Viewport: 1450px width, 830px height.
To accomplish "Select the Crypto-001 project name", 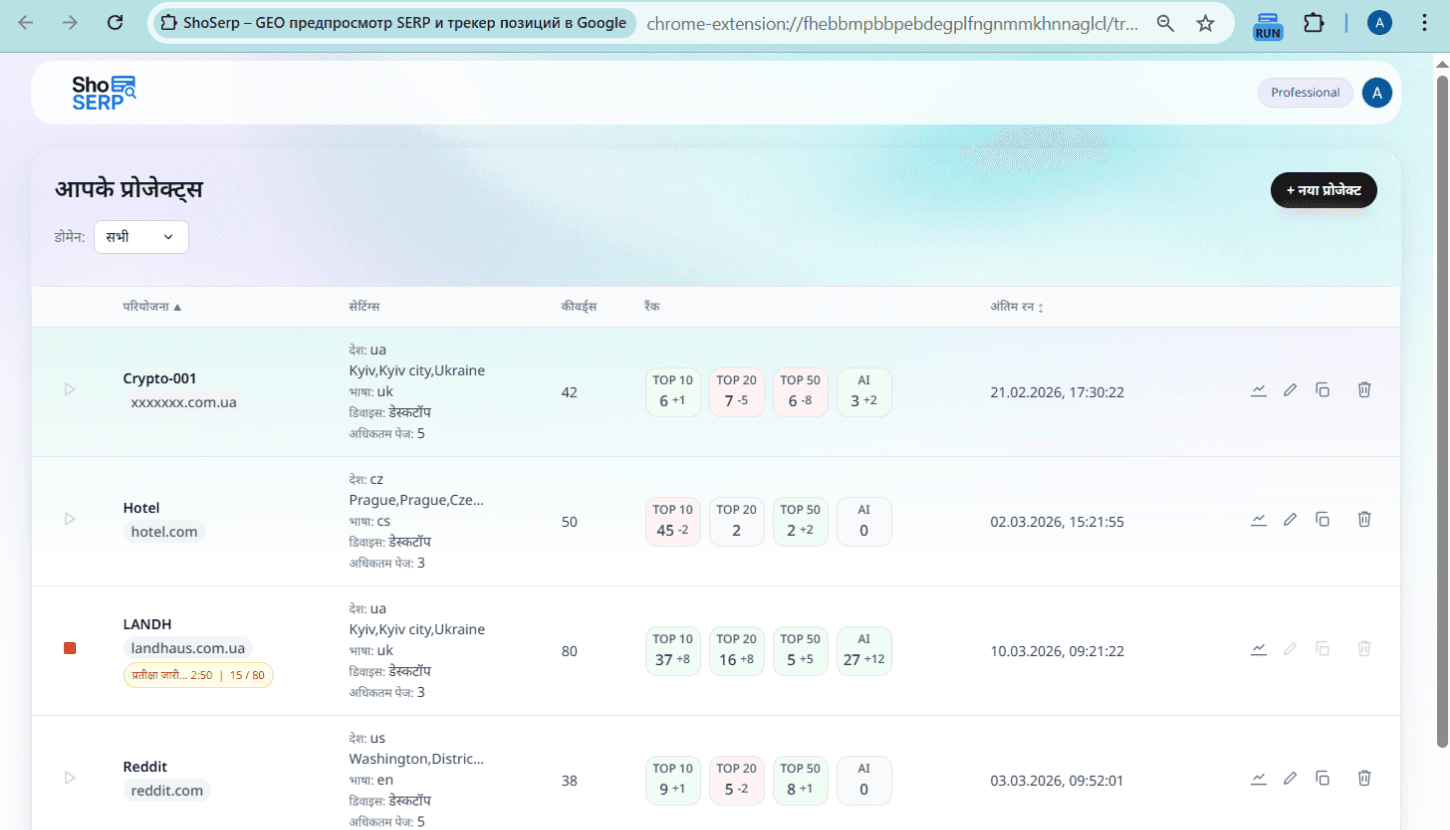I will click(x=160, y=379).
